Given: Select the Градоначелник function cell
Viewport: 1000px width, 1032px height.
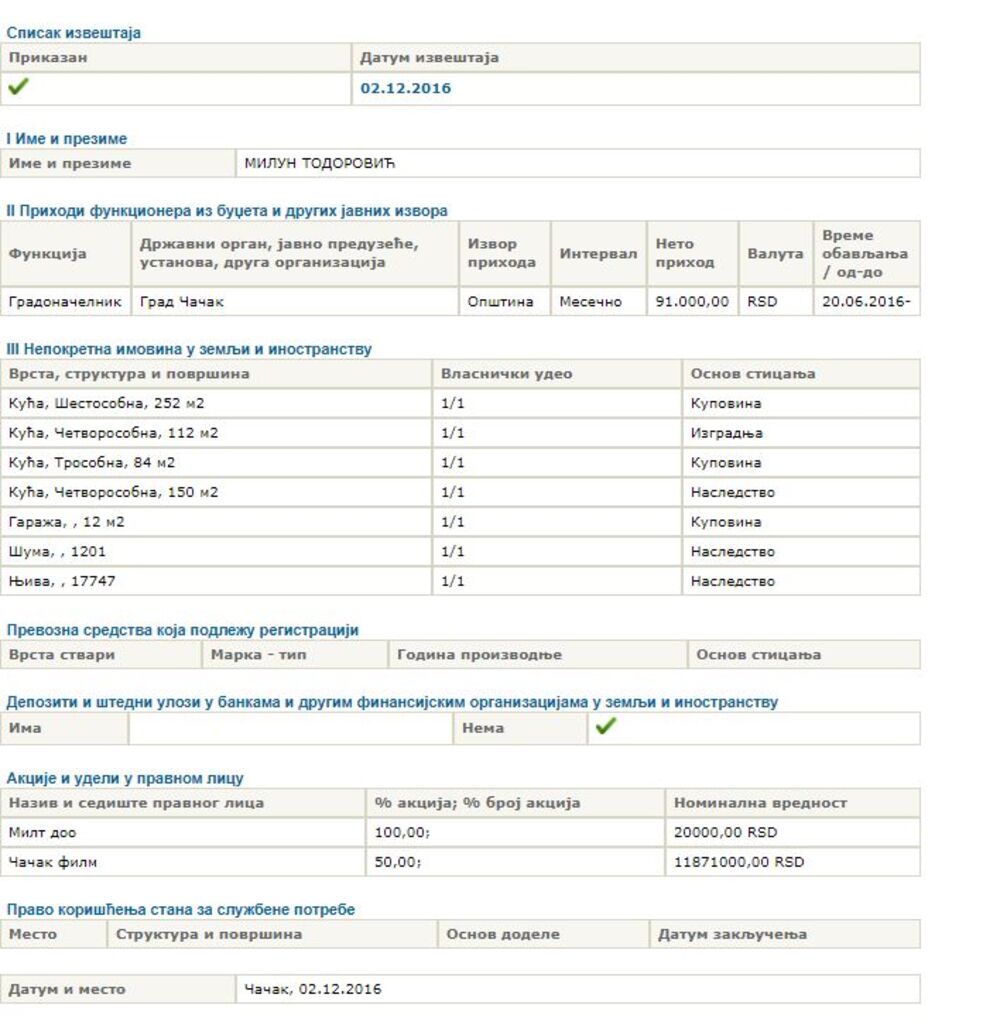Looking at the screenshot, I should point(65,301).
